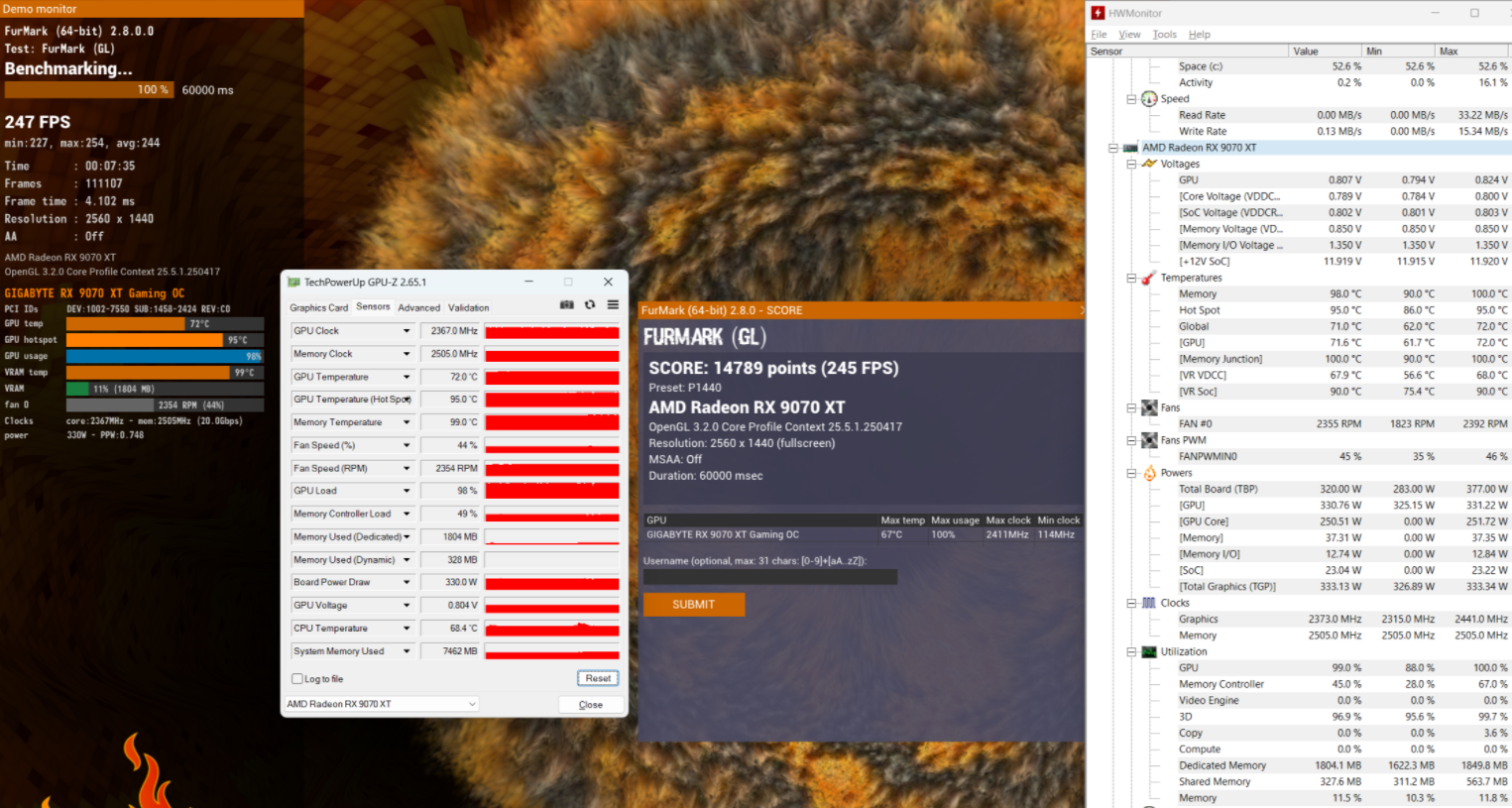Open the Memory Clock sensor dropdown
The height and width of the screenshot is (808, 1512).
pos(407,354)
